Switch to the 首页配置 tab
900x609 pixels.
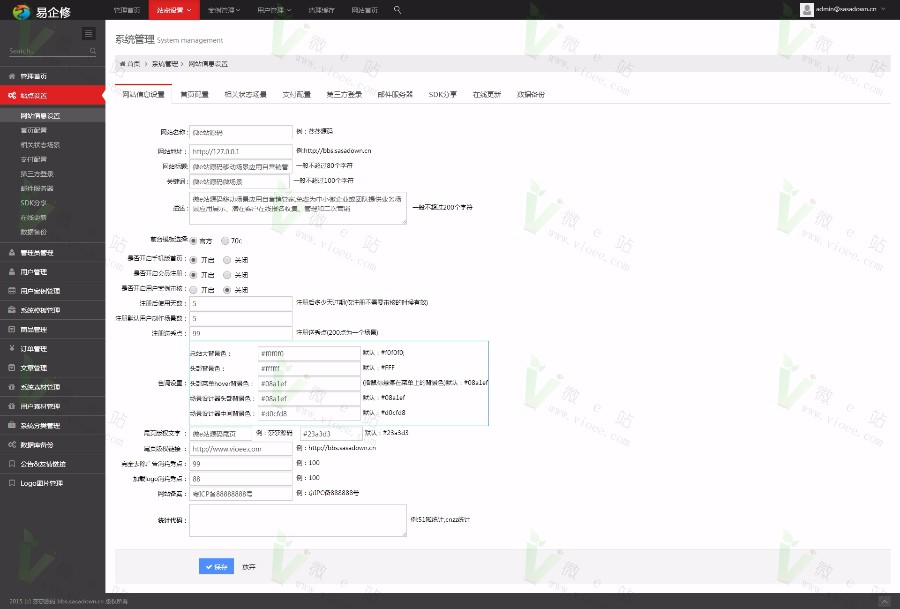[195, 94]
